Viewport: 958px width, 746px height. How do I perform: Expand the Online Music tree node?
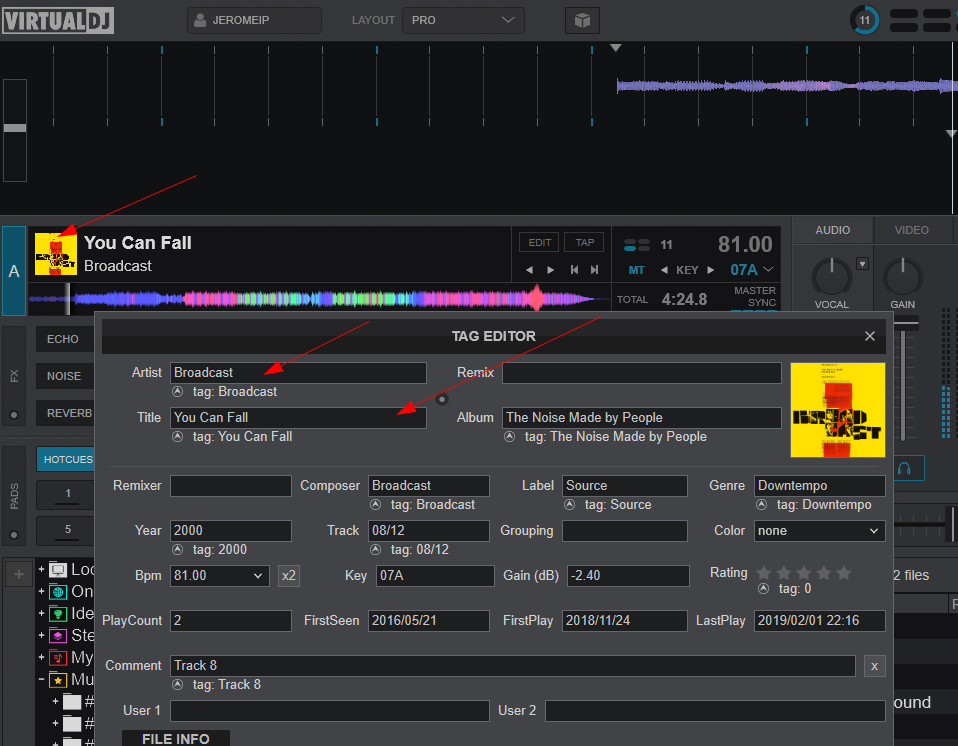pos(42,591)
